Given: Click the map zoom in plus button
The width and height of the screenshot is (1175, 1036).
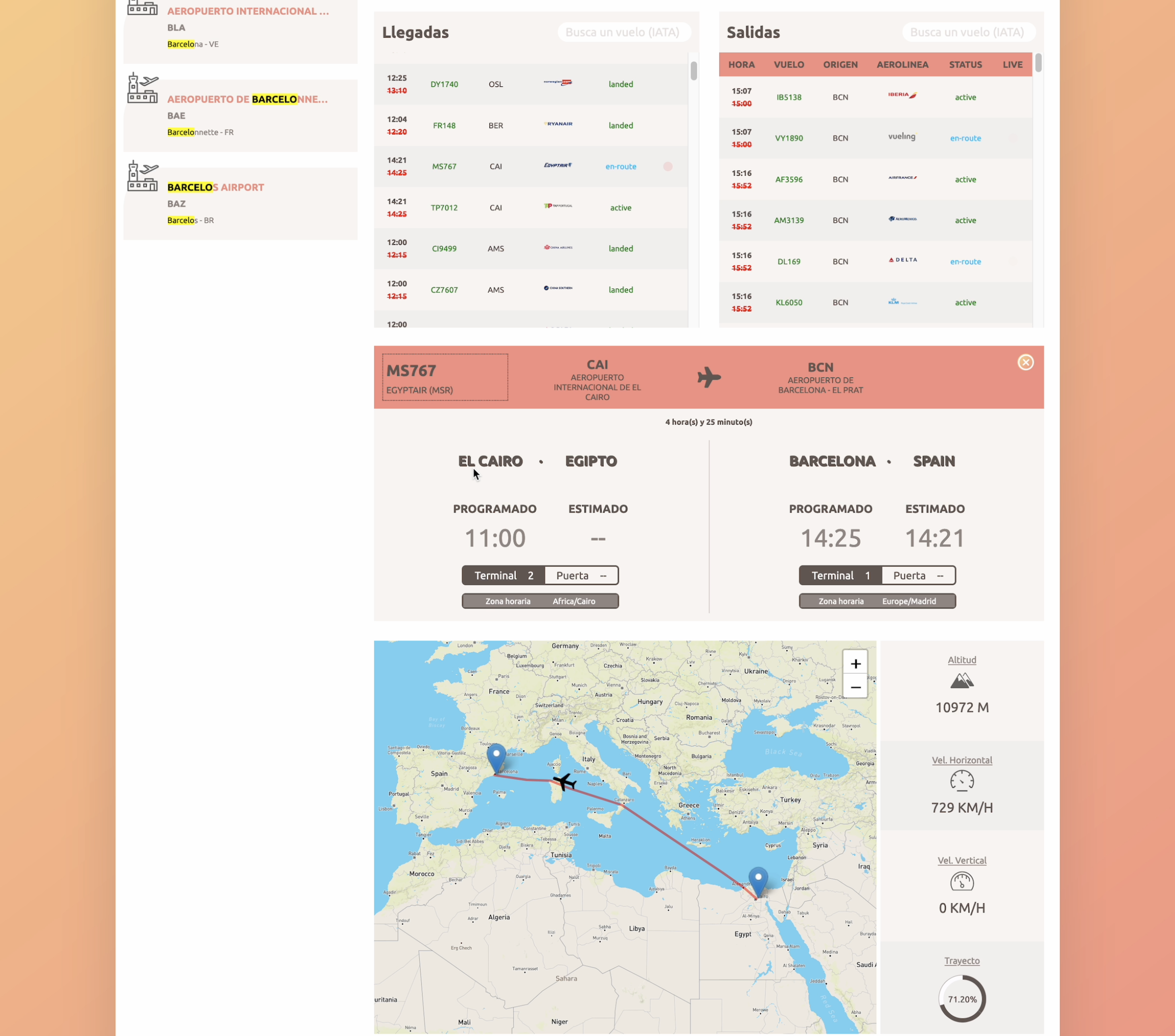Looking at the screenshot, I should point(855,664).
